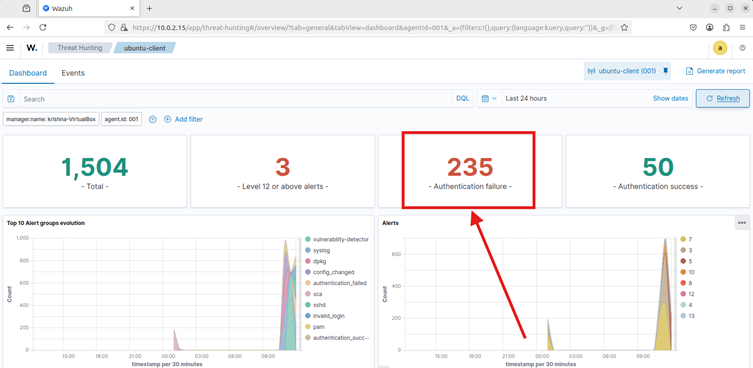Reload the current browser page
The height and width of the screenshot is (368, 753).
coord(43,27)
